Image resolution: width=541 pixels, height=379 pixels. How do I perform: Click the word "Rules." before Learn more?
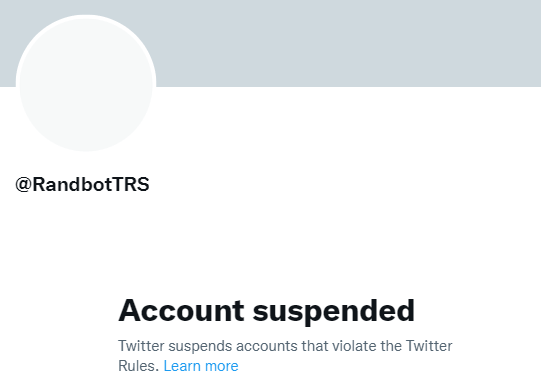click(x=138, y=366)
